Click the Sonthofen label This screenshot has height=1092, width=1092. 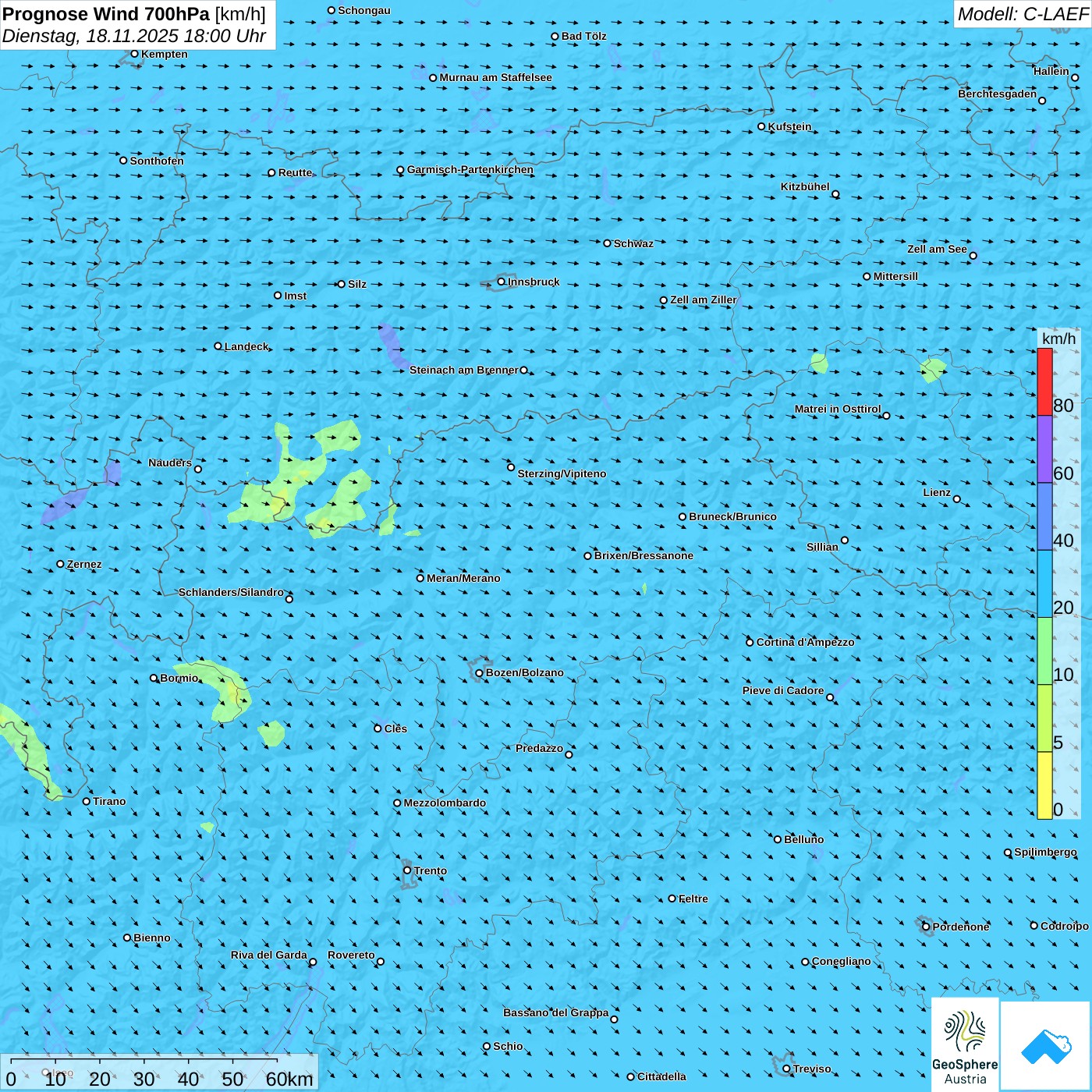tap(157, 161)
